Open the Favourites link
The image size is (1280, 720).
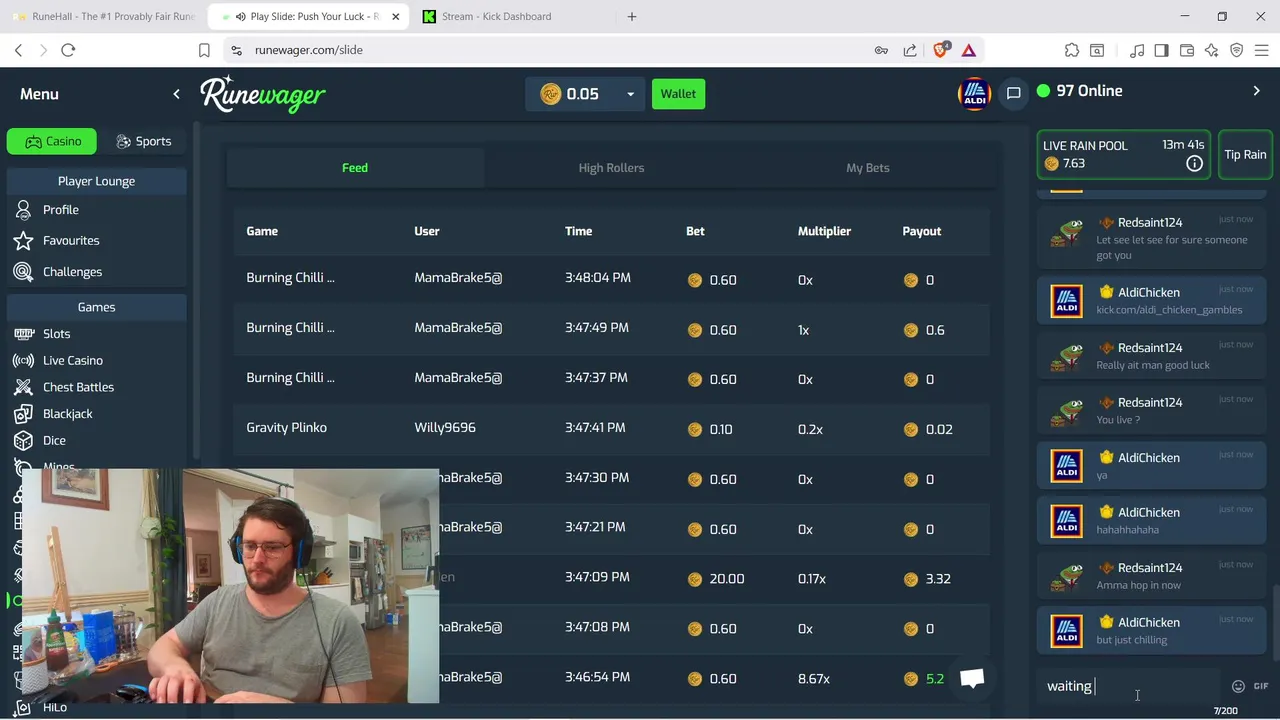[71, 241]
